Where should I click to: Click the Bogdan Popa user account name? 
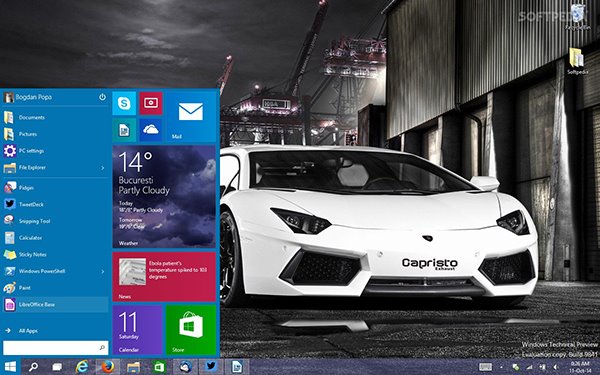[x=34, y=97]
